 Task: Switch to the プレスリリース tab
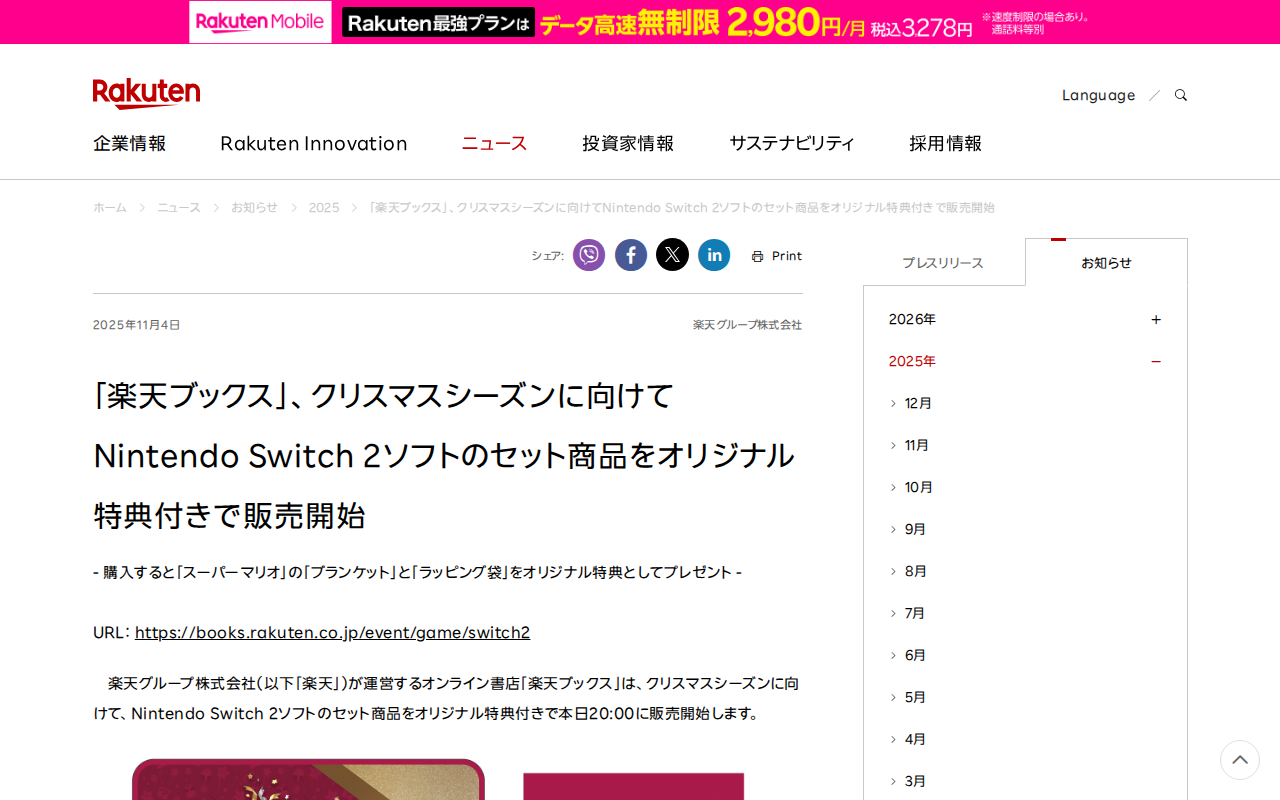pos(943,263)
